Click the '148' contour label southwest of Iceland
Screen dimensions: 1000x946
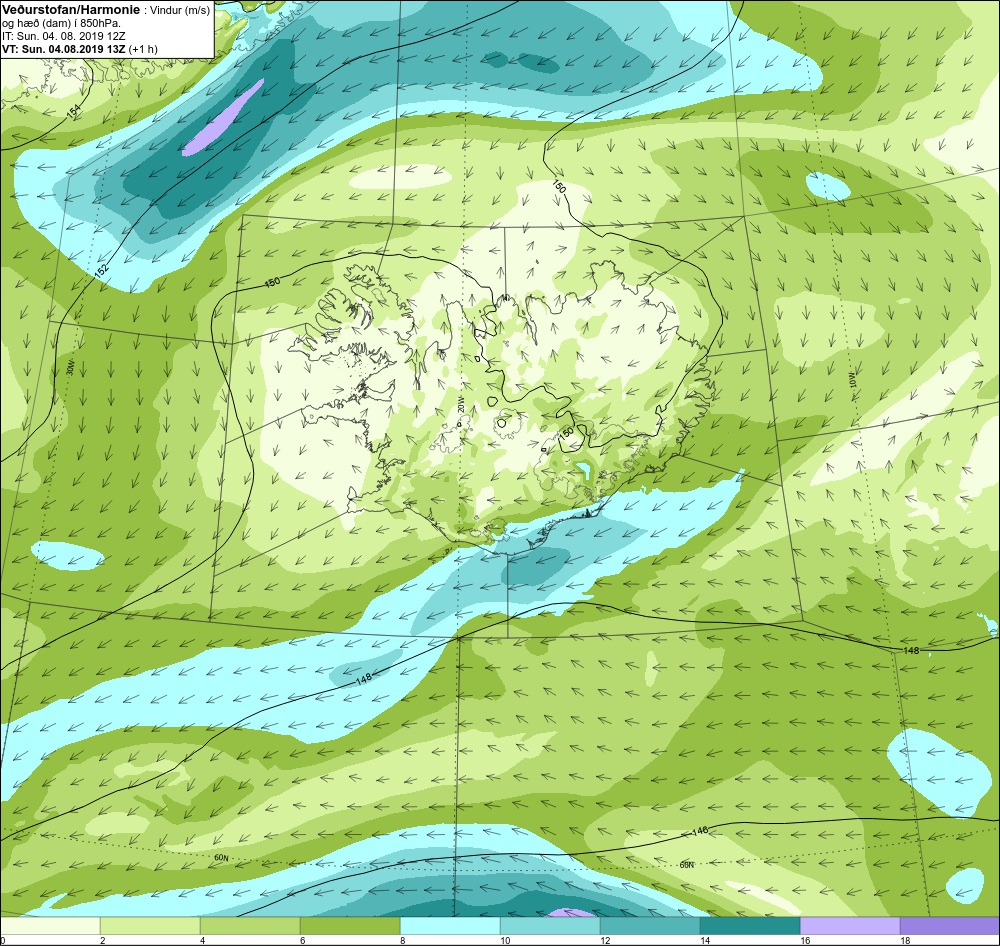point(364,679)
